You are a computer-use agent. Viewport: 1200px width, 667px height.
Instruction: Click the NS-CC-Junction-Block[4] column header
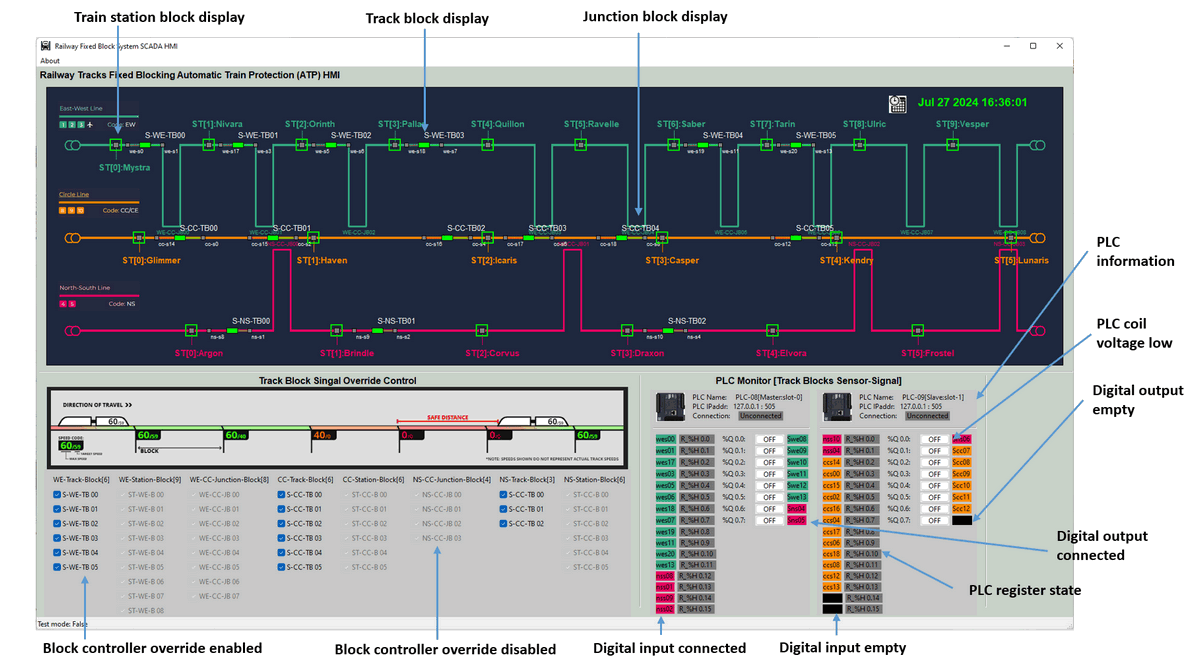454,480
